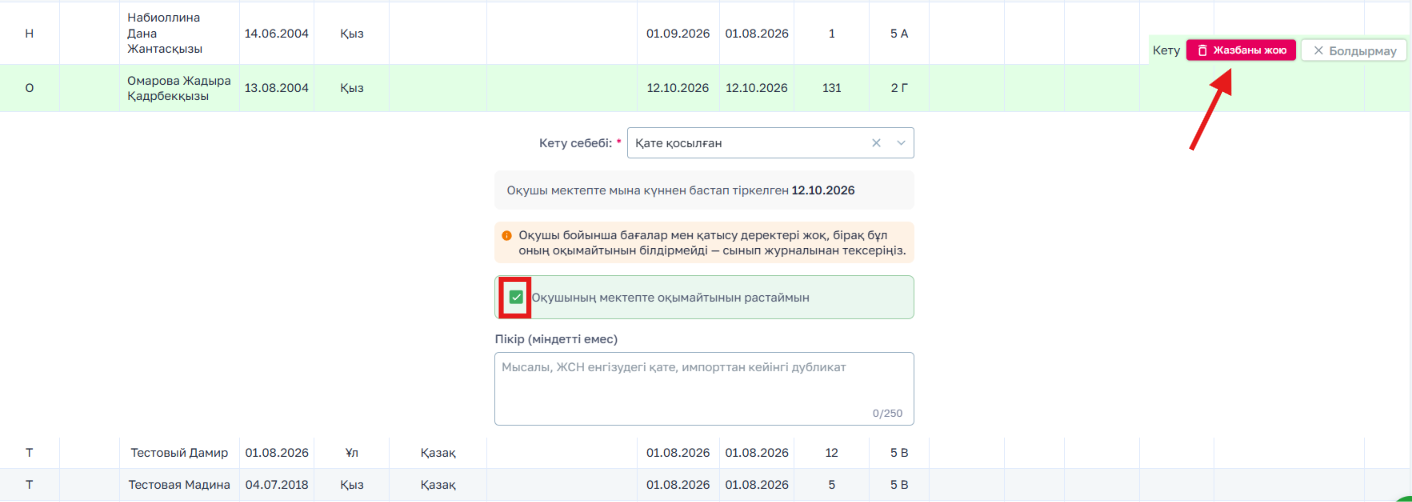Click class '5 В' in Тестовый Дамир row

(899, 453)
